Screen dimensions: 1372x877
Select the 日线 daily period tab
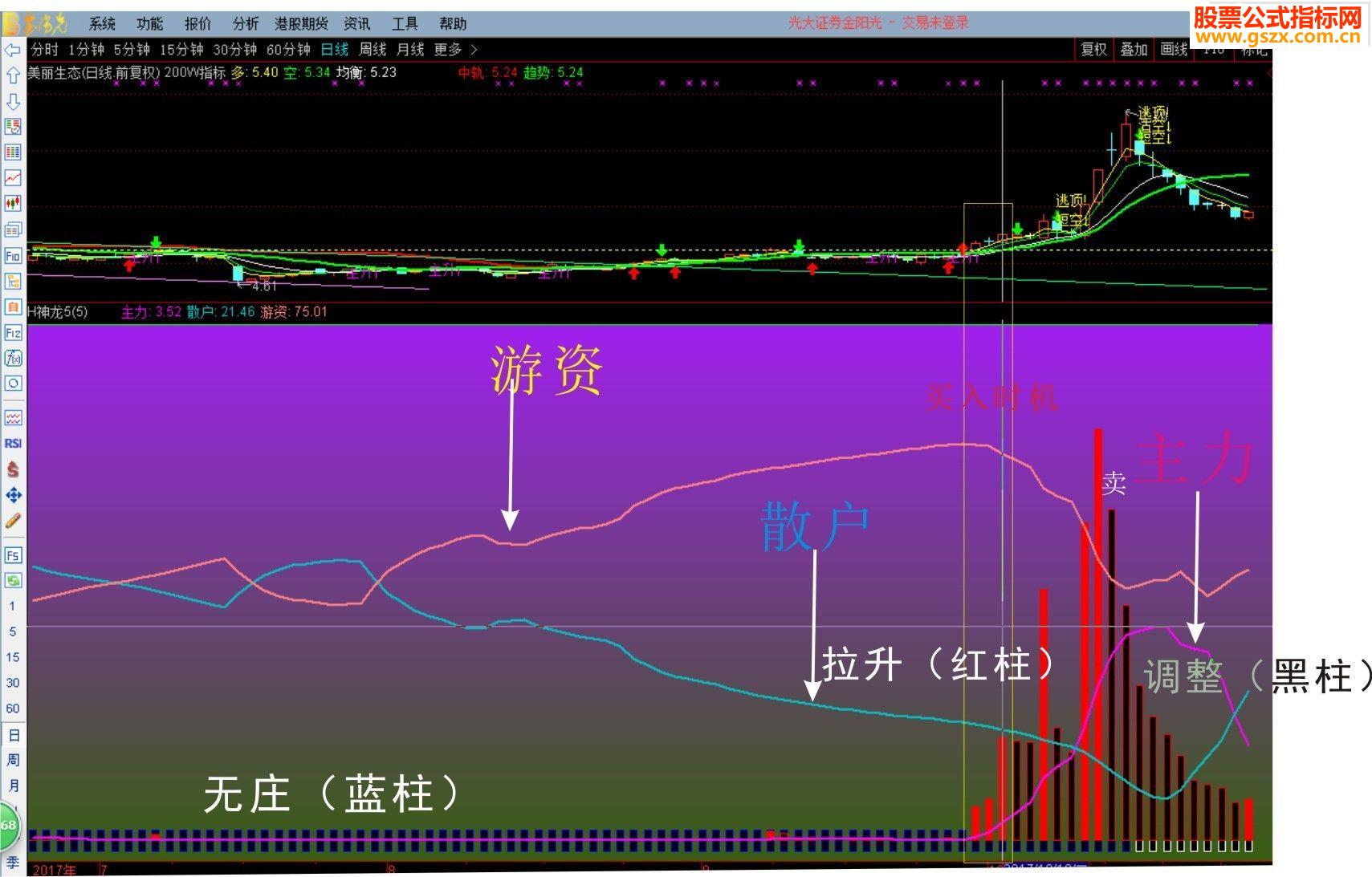point(335,50)
